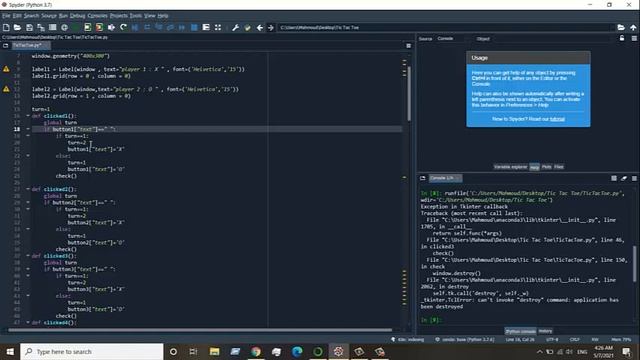Re-run last script icon

tap(123, 27)
